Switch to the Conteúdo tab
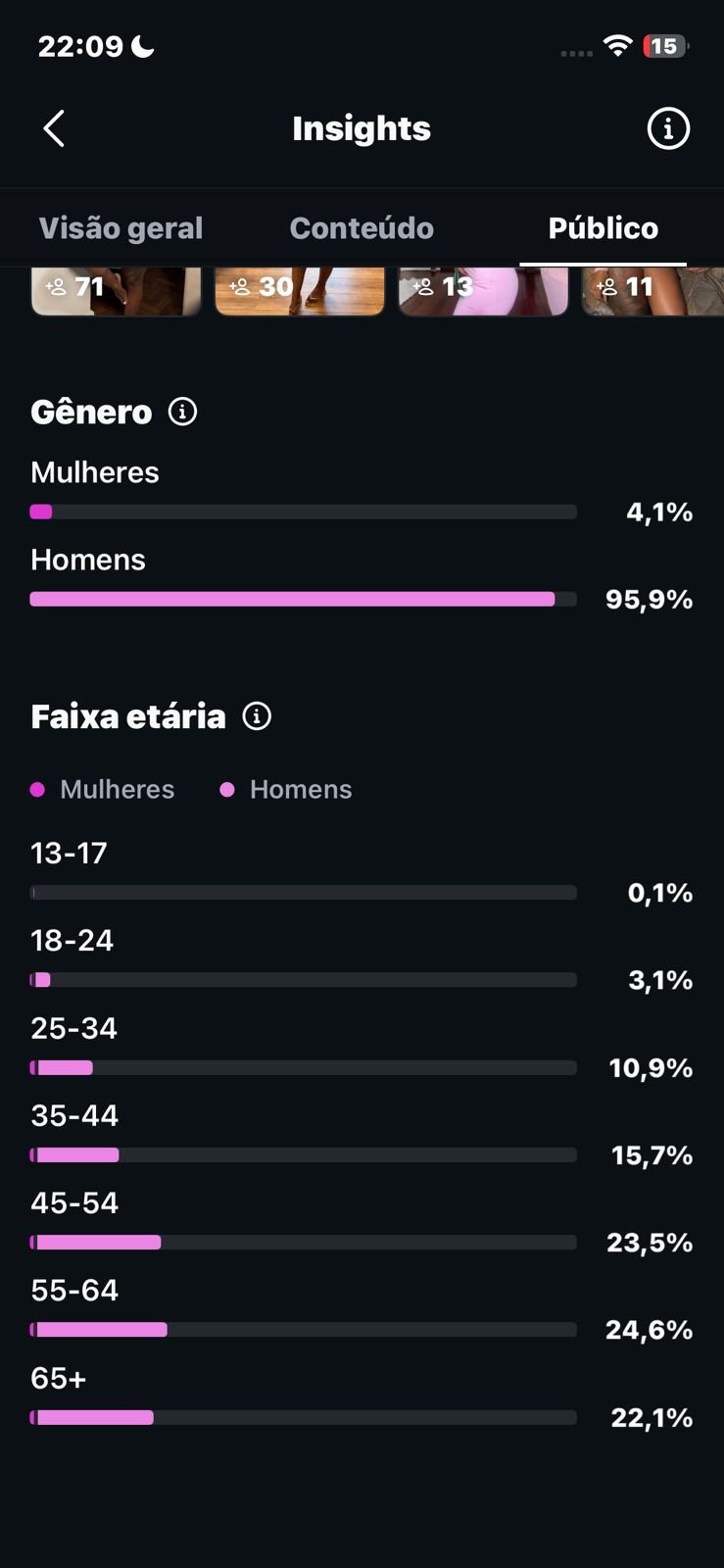 coord(362,228)
